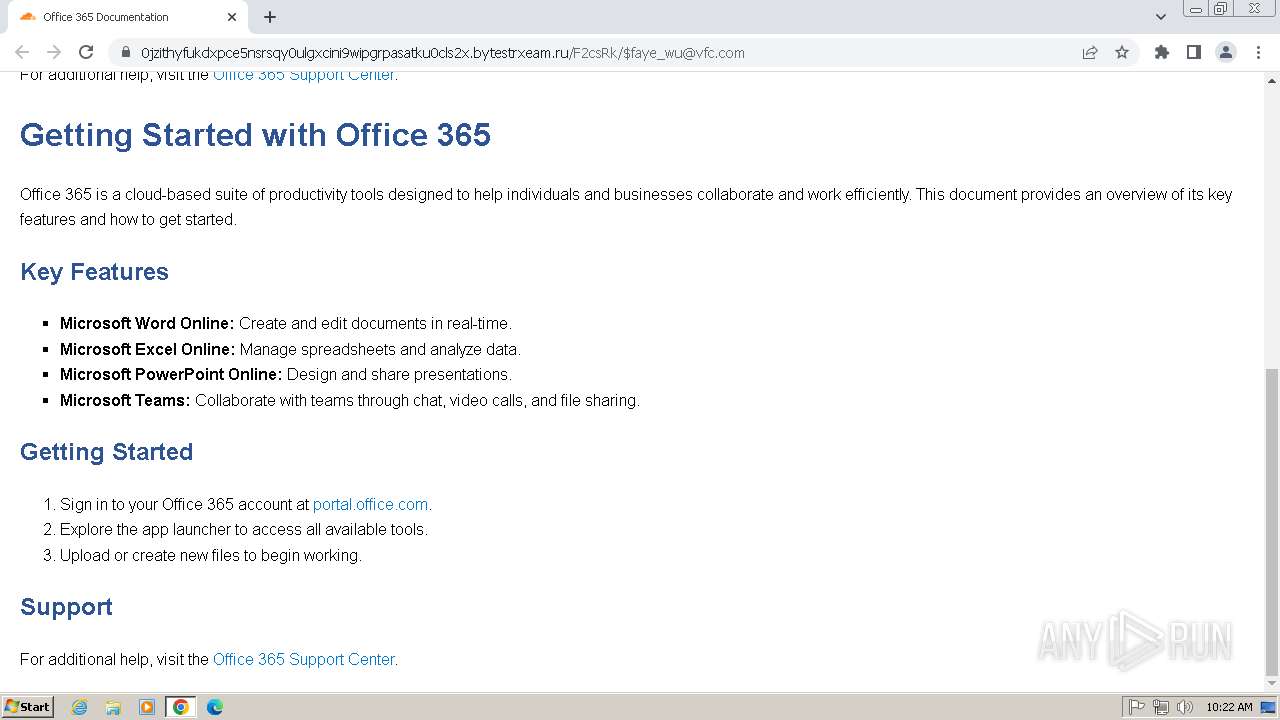The image size is (1280, 720).
Task: Open the portal.office.com link
Action: click(370, 504)
